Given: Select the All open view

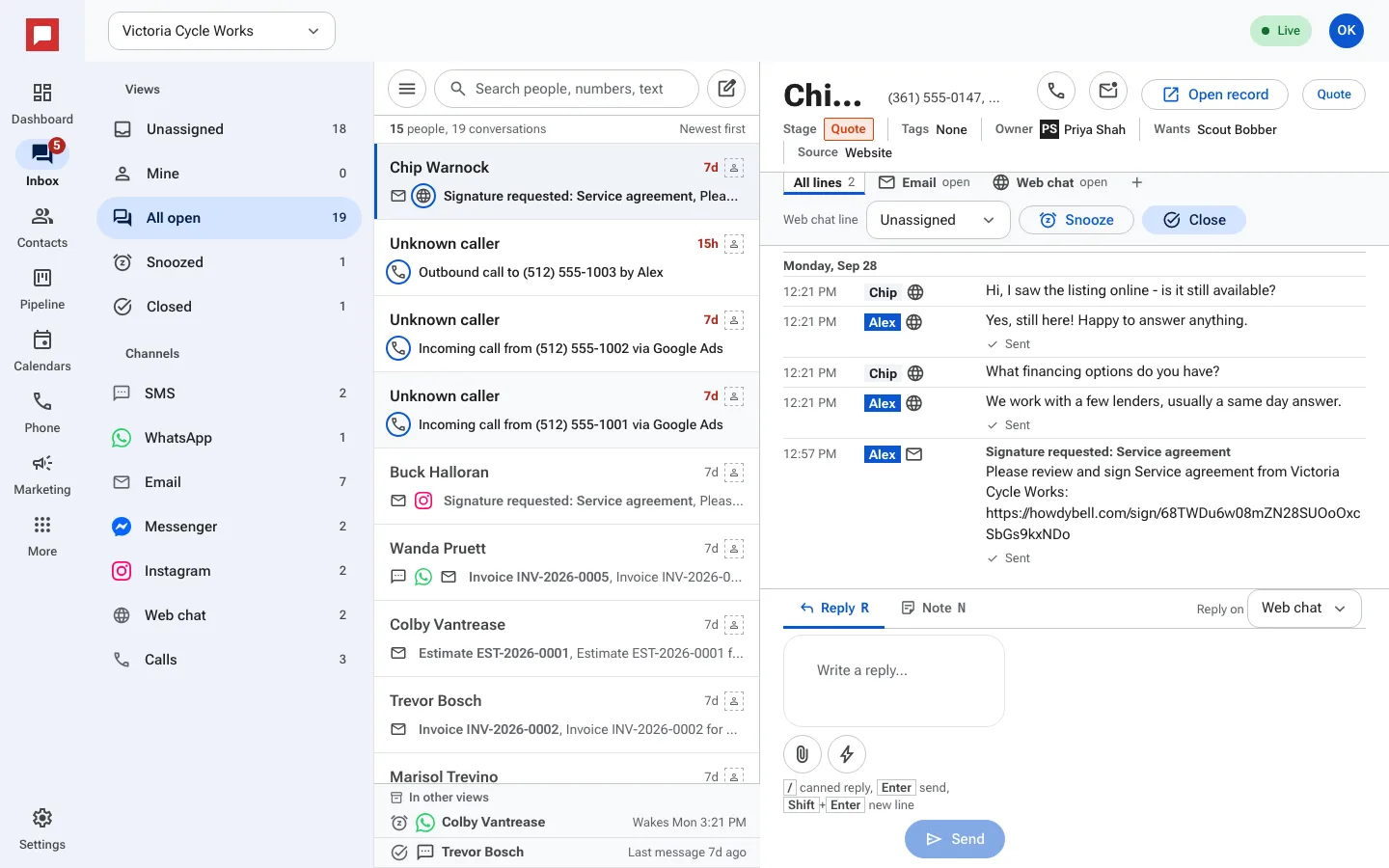Looking at the screenshot, I should pyautogui.click(x=230, y=218).
